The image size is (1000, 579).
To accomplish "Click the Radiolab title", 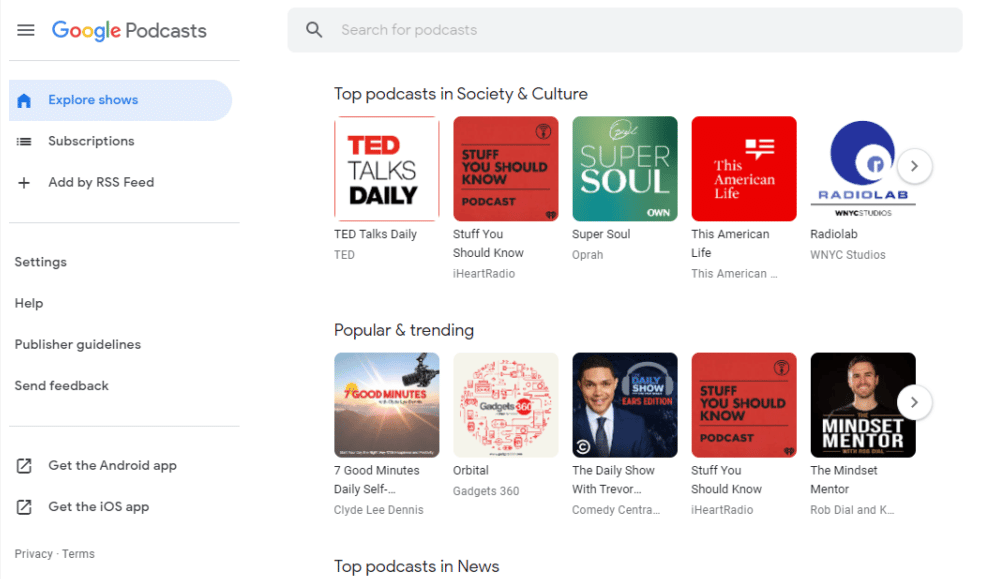I will pos(834,234).
